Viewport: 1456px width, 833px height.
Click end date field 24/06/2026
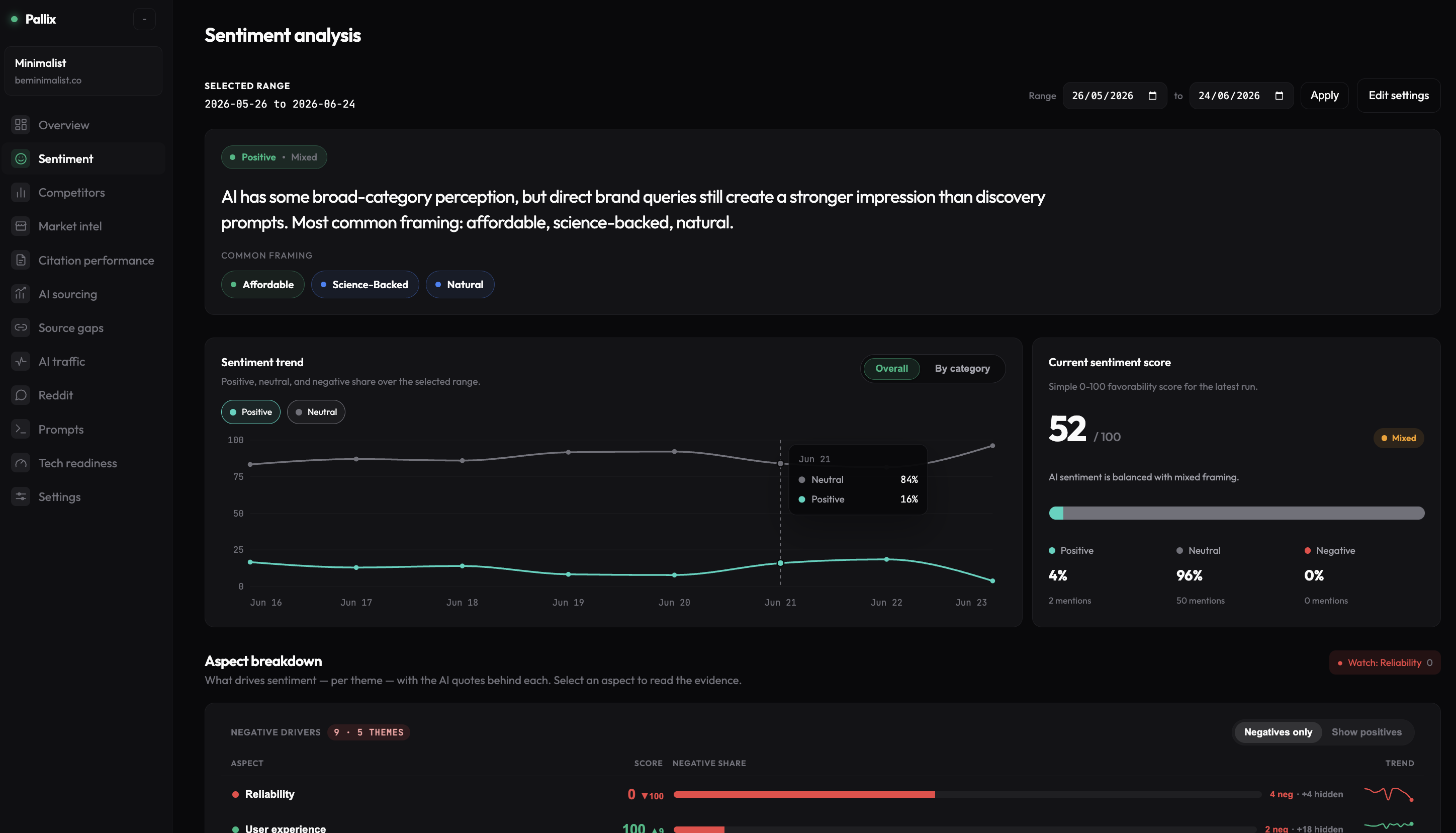(x=1241, y=96)
